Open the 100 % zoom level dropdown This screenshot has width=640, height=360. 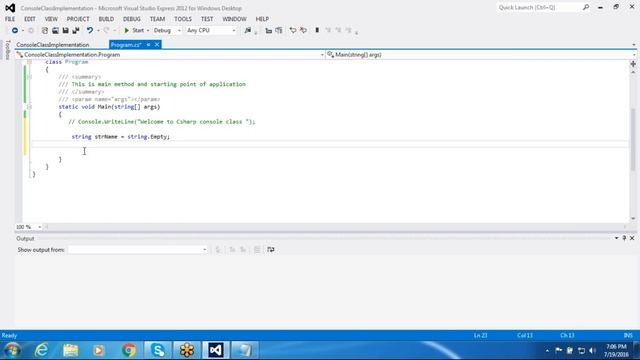click(x=29, y=227)
